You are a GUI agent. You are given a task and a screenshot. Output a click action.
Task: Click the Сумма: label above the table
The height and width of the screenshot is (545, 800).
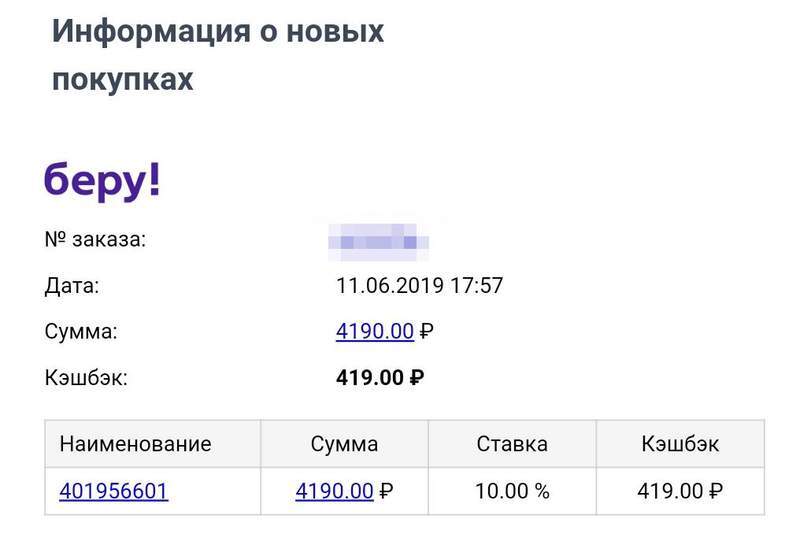coord(81,332)
